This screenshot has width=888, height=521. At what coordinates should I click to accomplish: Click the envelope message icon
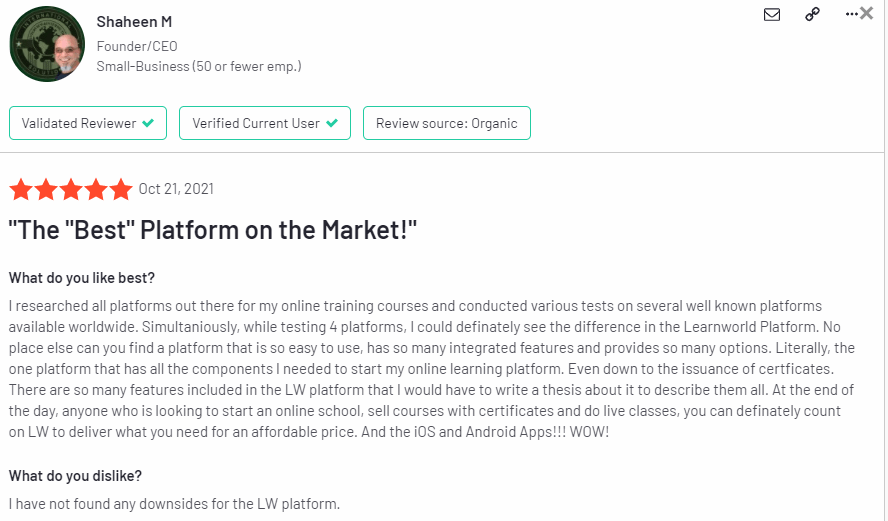772,14
